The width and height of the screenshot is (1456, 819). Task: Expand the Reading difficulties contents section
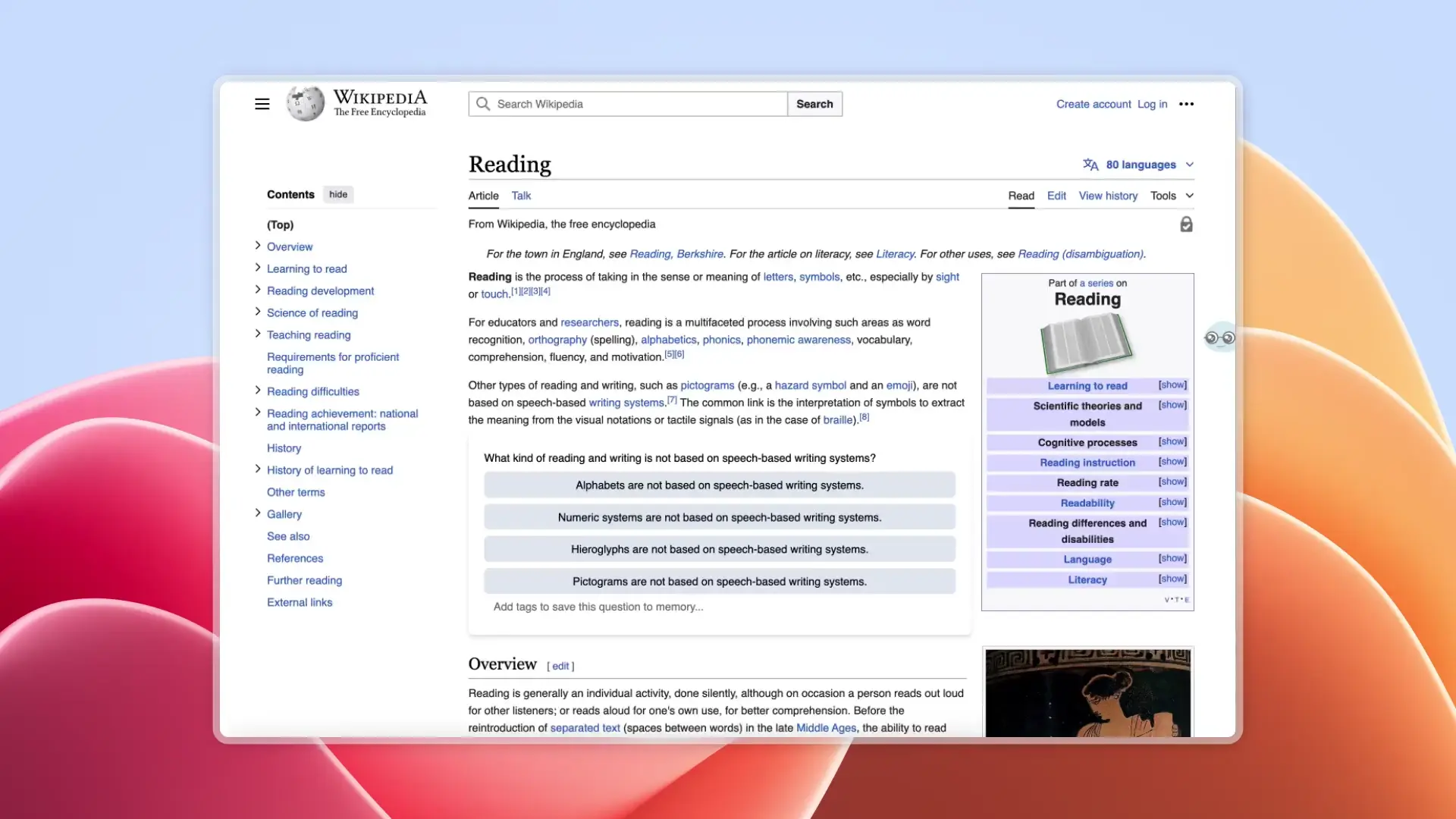tap(258, 391)
